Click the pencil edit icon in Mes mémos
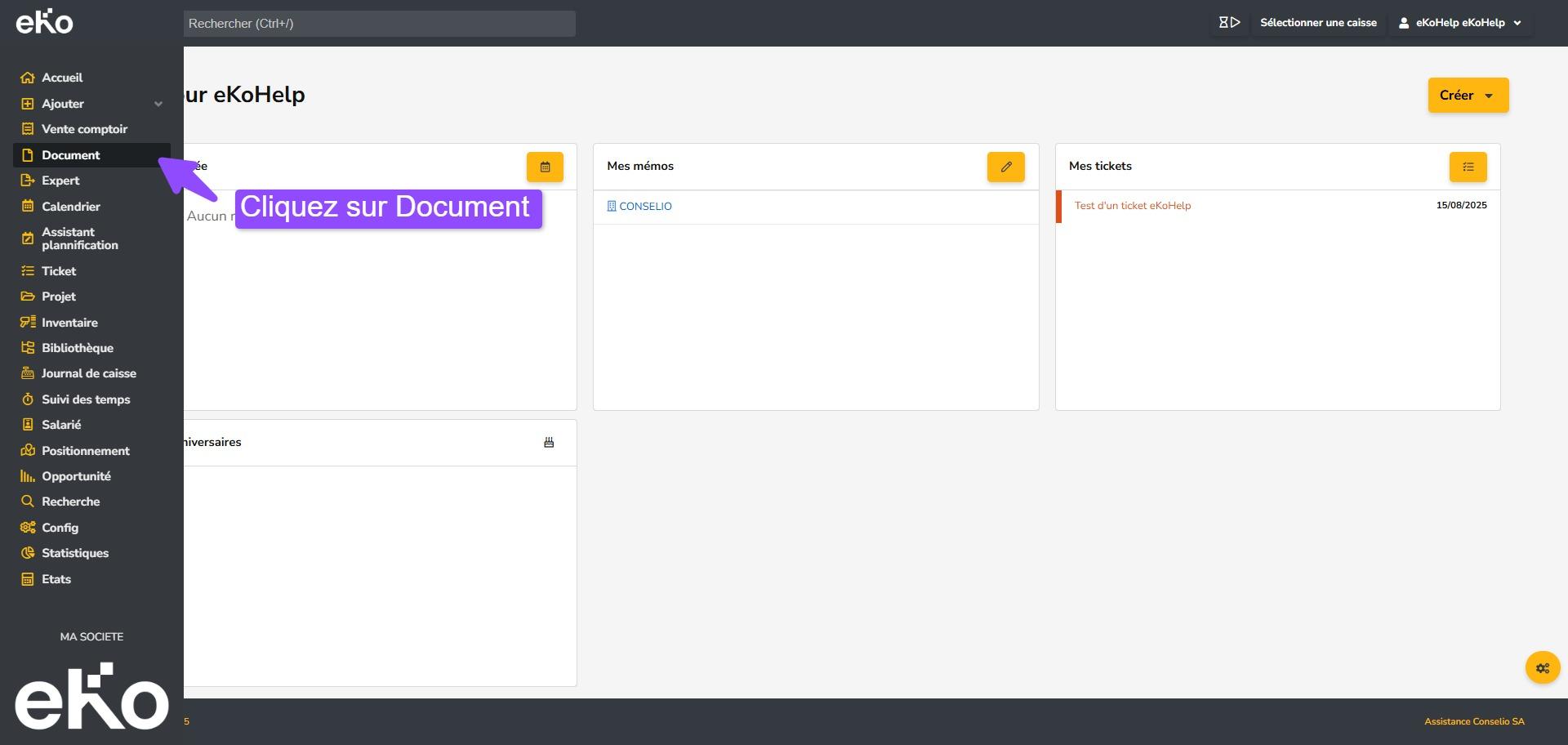 [1005, 167]
